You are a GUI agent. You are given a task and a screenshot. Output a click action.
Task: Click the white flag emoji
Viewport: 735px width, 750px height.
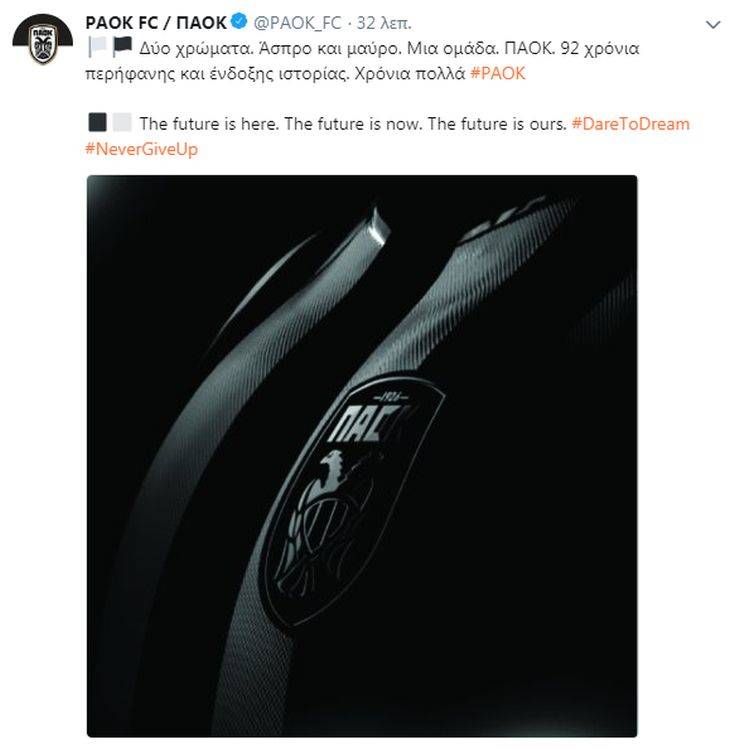click(97, 48)
